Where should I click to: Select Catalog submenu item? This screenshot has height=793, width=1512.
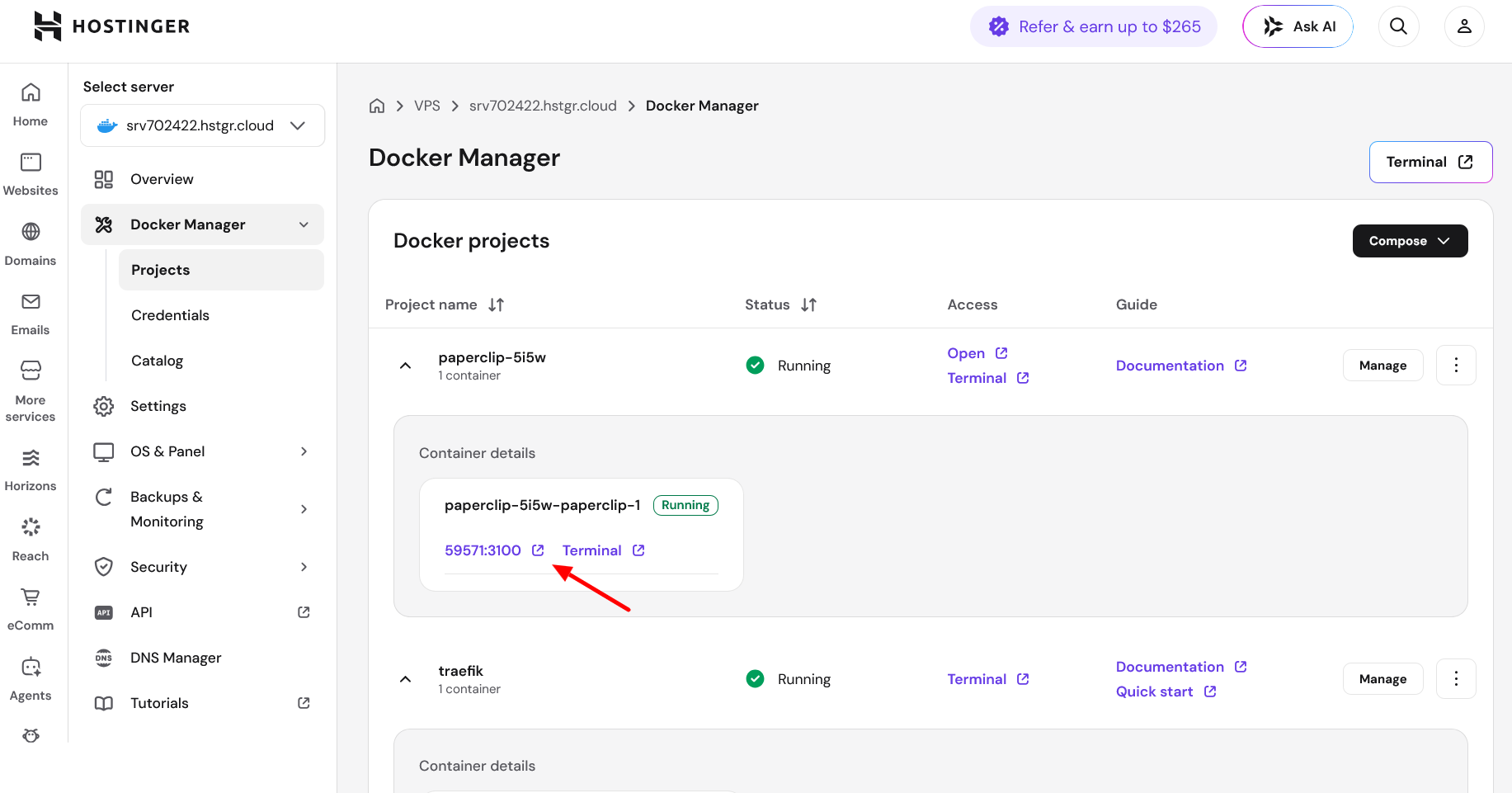[157, 361]
